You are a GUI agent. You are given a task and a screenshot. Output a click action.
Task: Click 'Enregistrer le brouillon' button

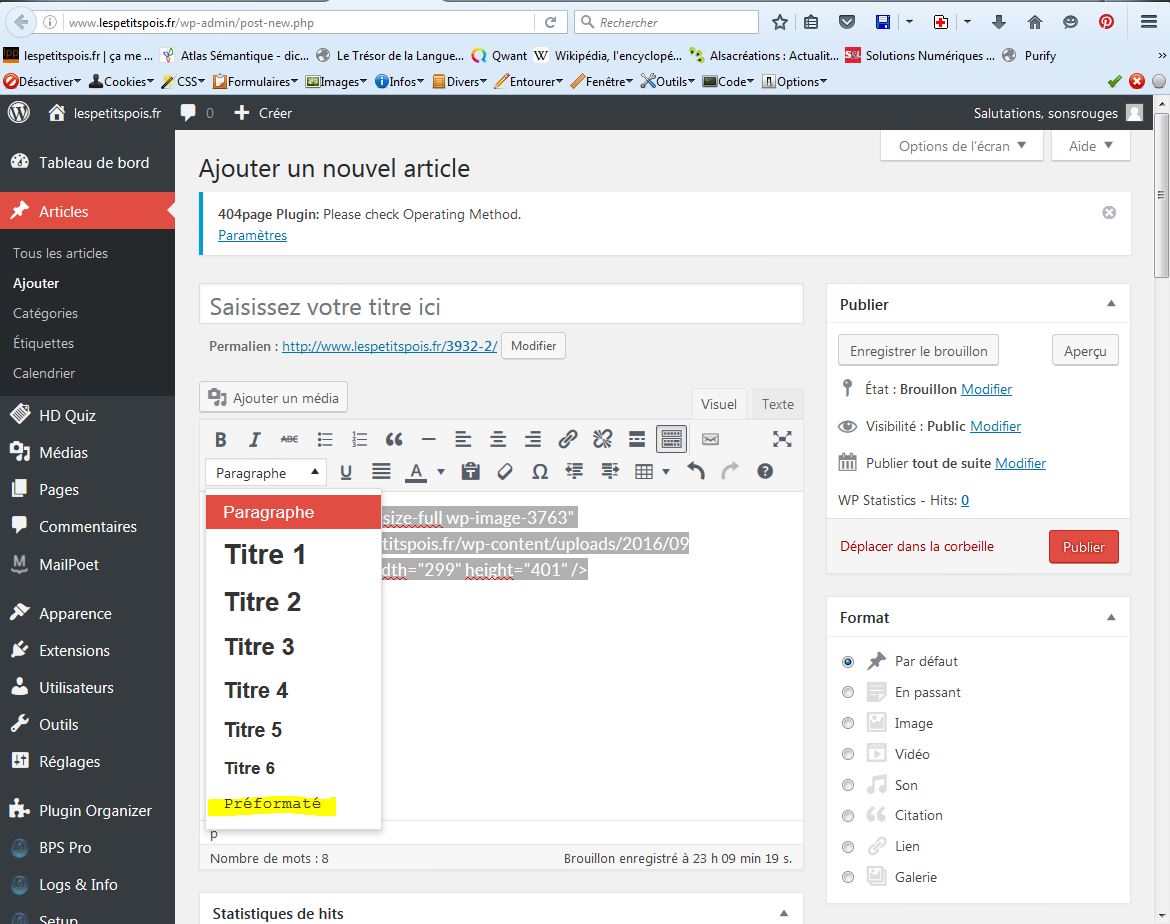(x=918, y=351)
